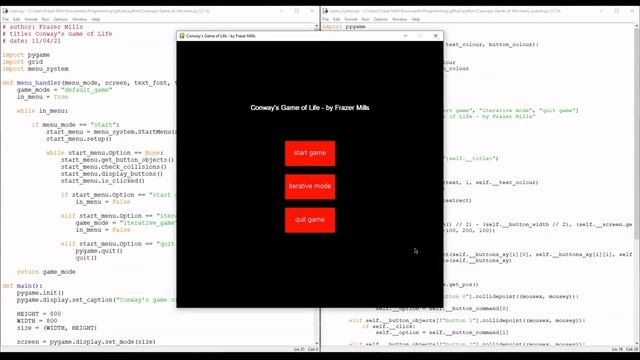Click the 'import pygame' line in menu_system.py

[x=344, y=27]
